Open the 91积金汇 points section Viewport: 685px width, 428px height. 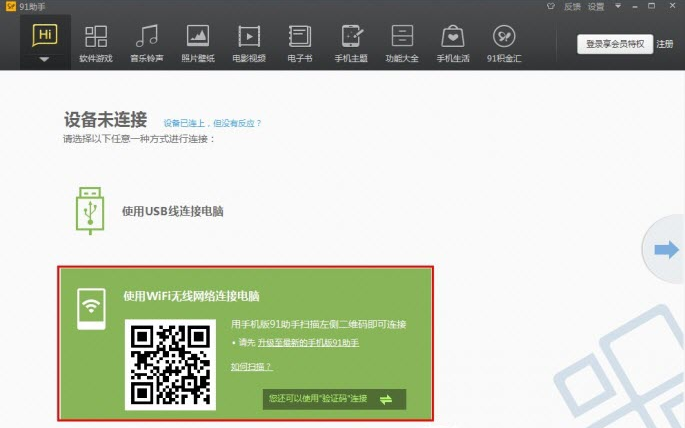503,43
